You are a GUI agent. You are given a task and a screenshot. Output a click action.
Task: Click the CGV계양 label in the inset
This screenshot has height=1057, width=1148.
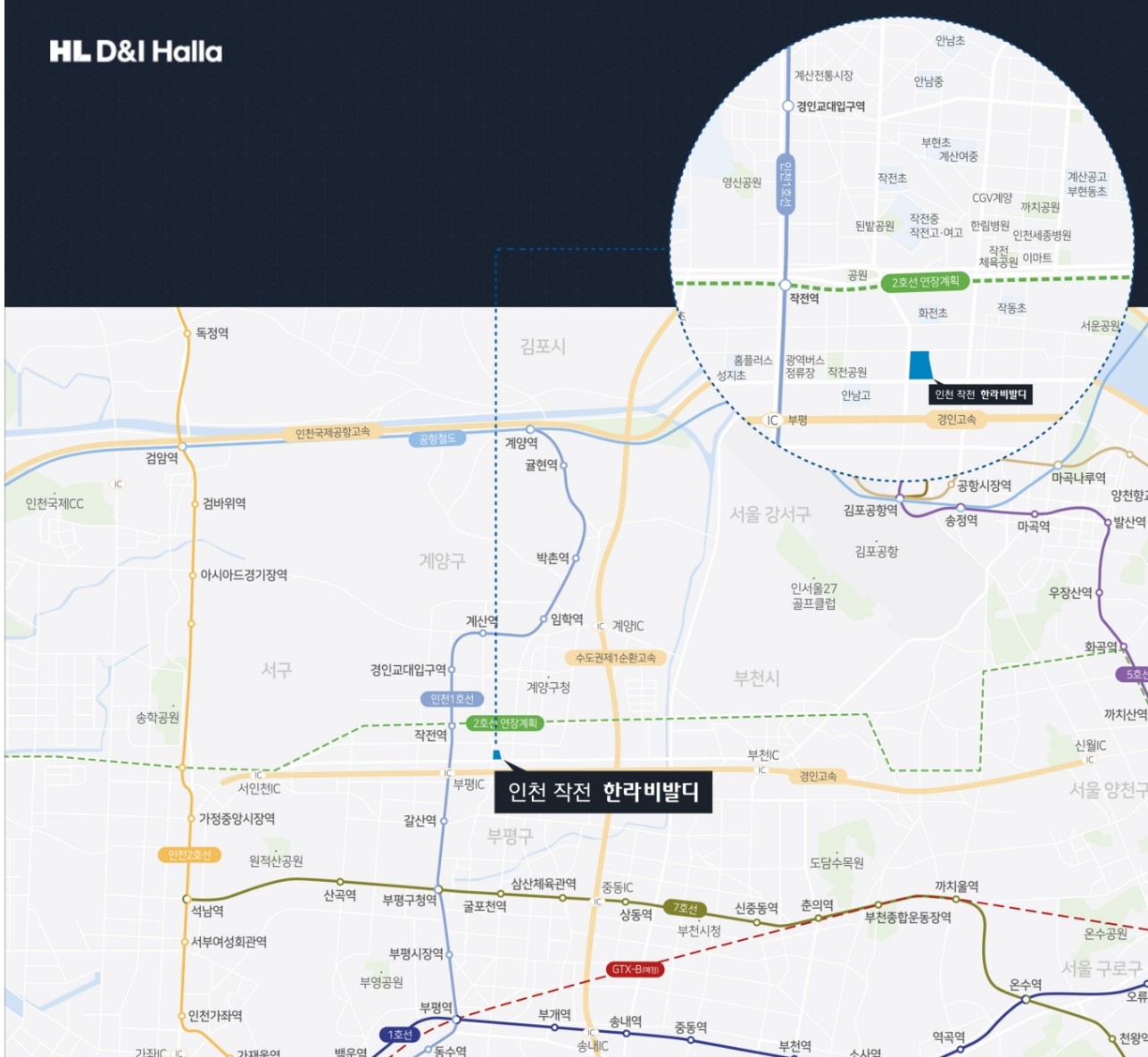[x=992, y=198]
